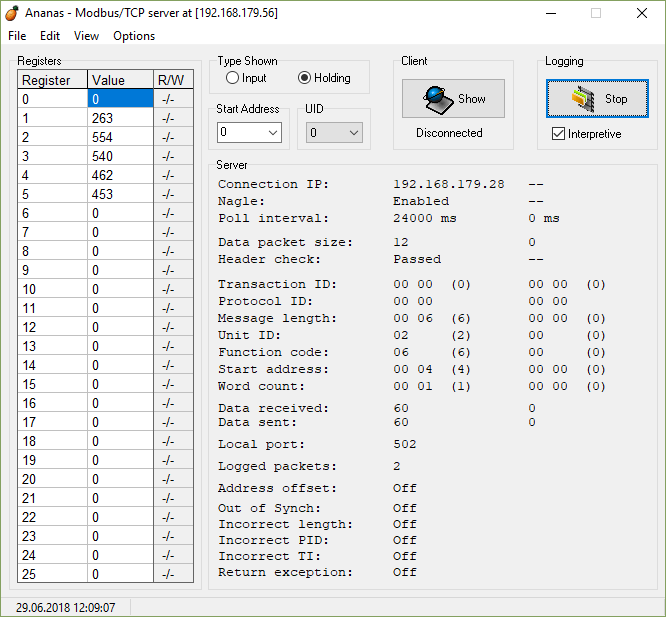Click the R/W cell of register 1
Image resolution: width=666 pixels, height=617 pixels.
coord(173,118)
